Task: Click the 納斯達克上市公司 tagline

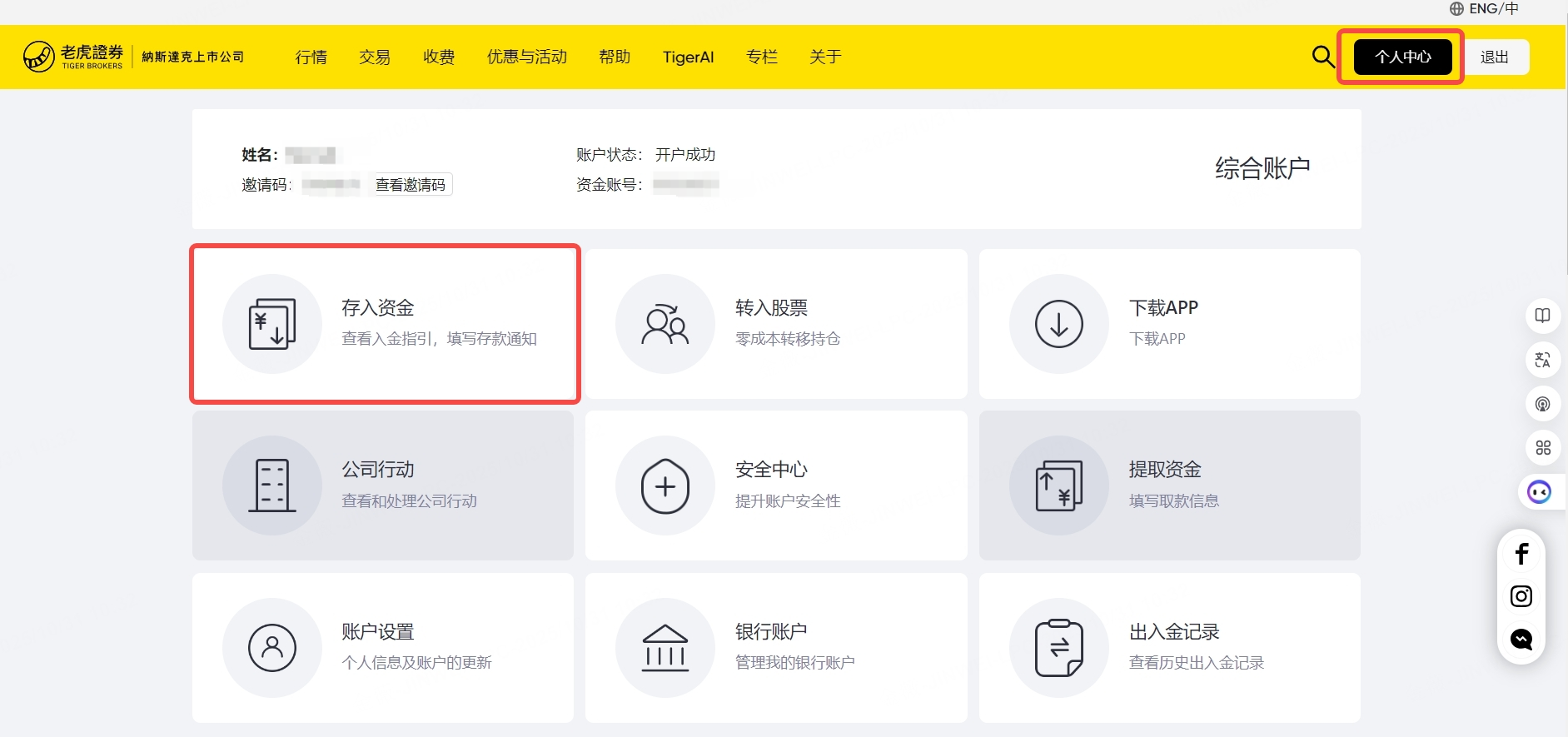Action: 193,57
